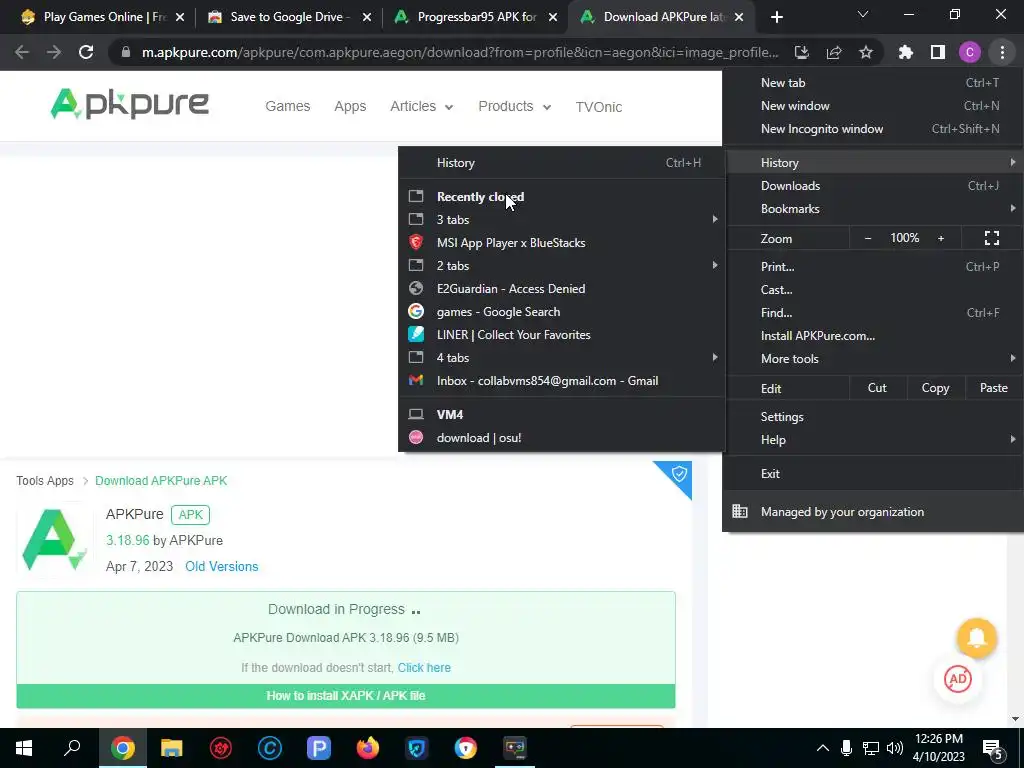Image resolution: width=1024 pixels, height=768 pixels.
Task: Switch to Save to Google Drive tab
Action: tap(289, 17)
